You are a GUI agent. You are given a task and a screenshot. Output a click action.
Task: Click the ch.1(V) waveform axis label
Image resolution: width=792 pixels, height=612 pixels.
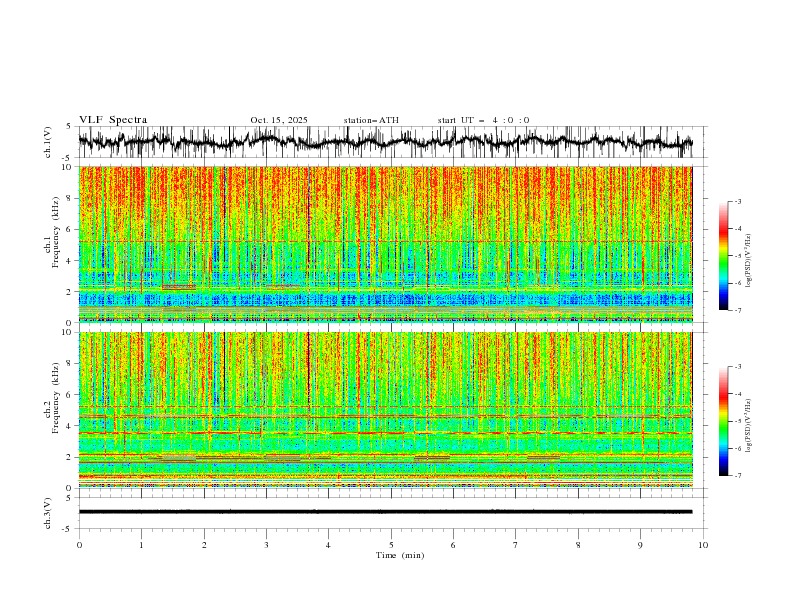tap(48, 142)
